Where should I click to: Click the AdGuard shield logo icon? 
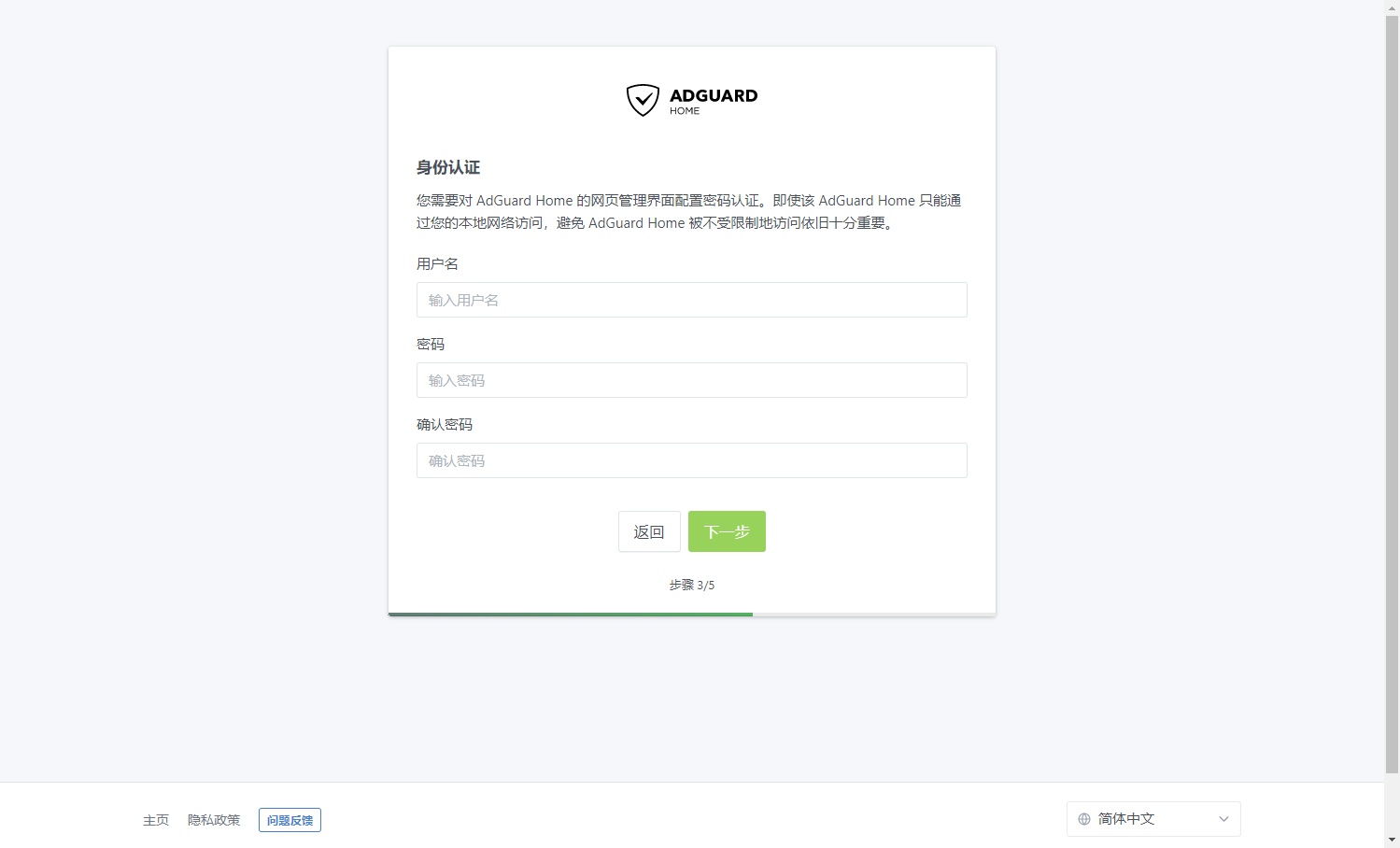[x=643, y=100]
